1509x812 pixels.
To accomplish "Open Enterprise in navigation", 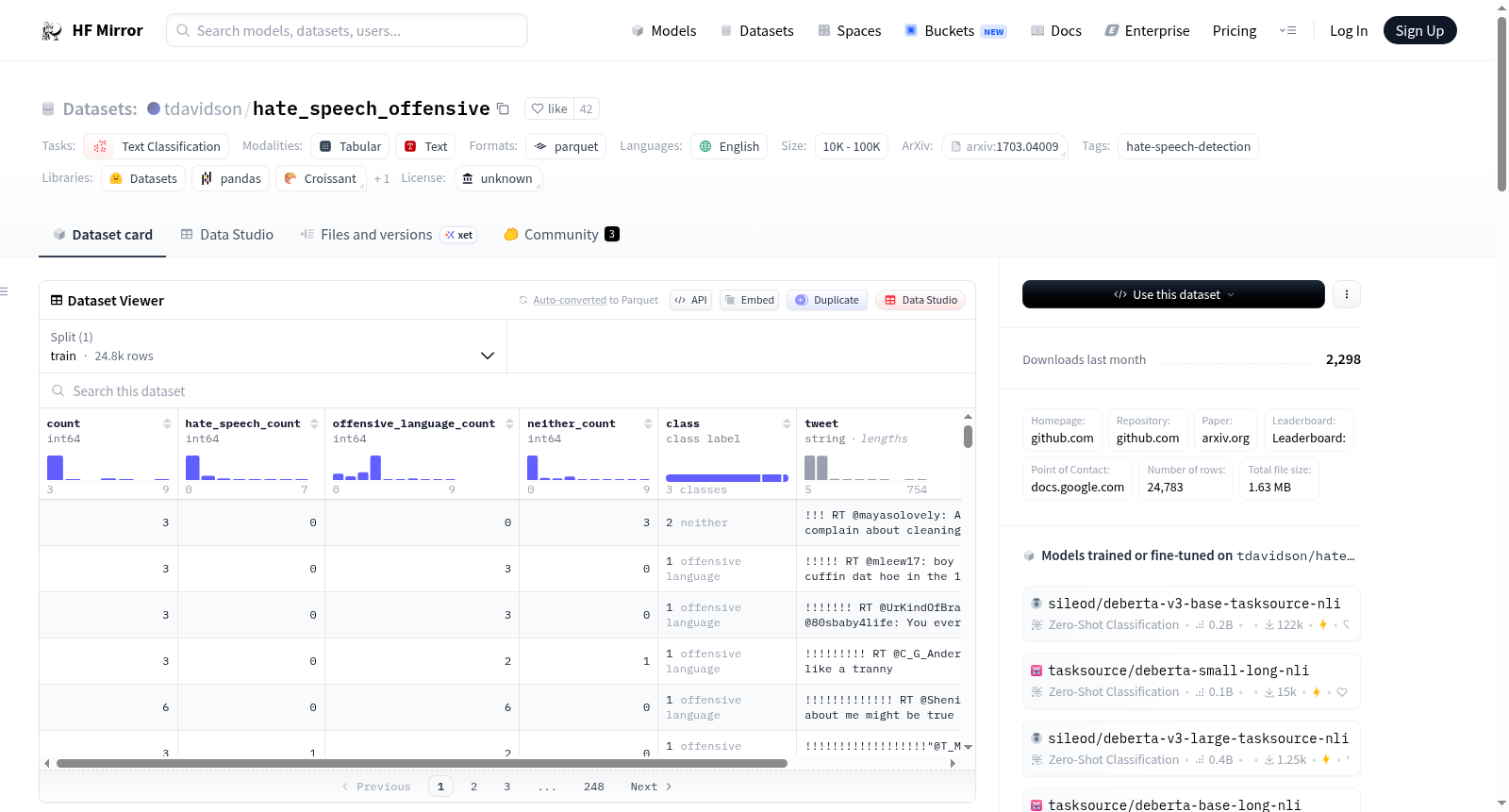I will pyautogui.click(x=1148, y=31).
